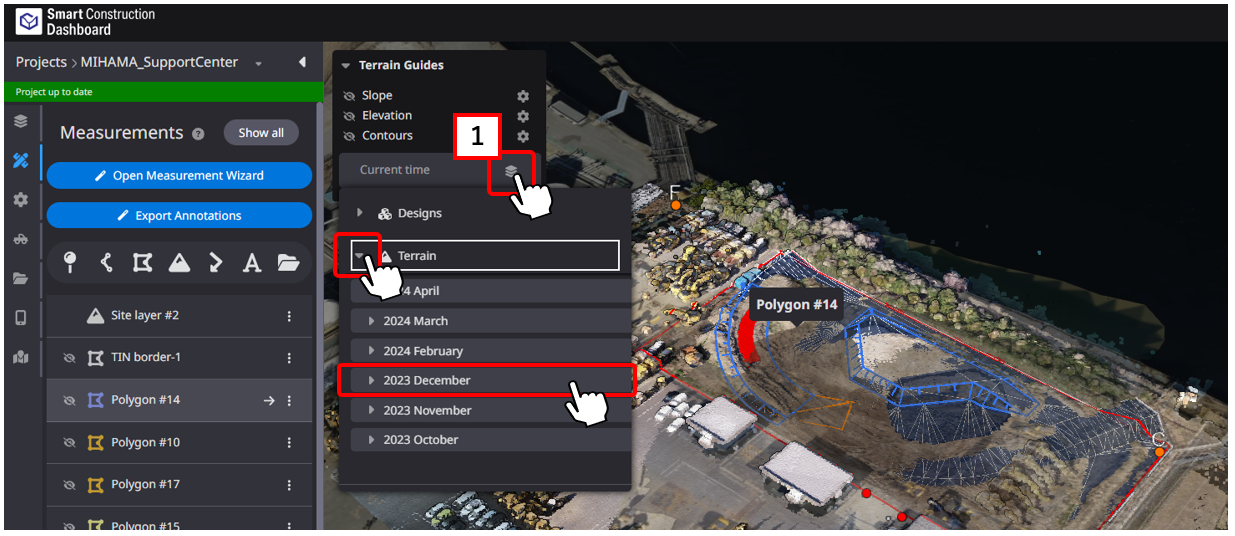This screenshot has width=1235, height=536.
Task: Open the MIHAMA_SupportCenter project dropdown
Action: [x=258, y=63]
